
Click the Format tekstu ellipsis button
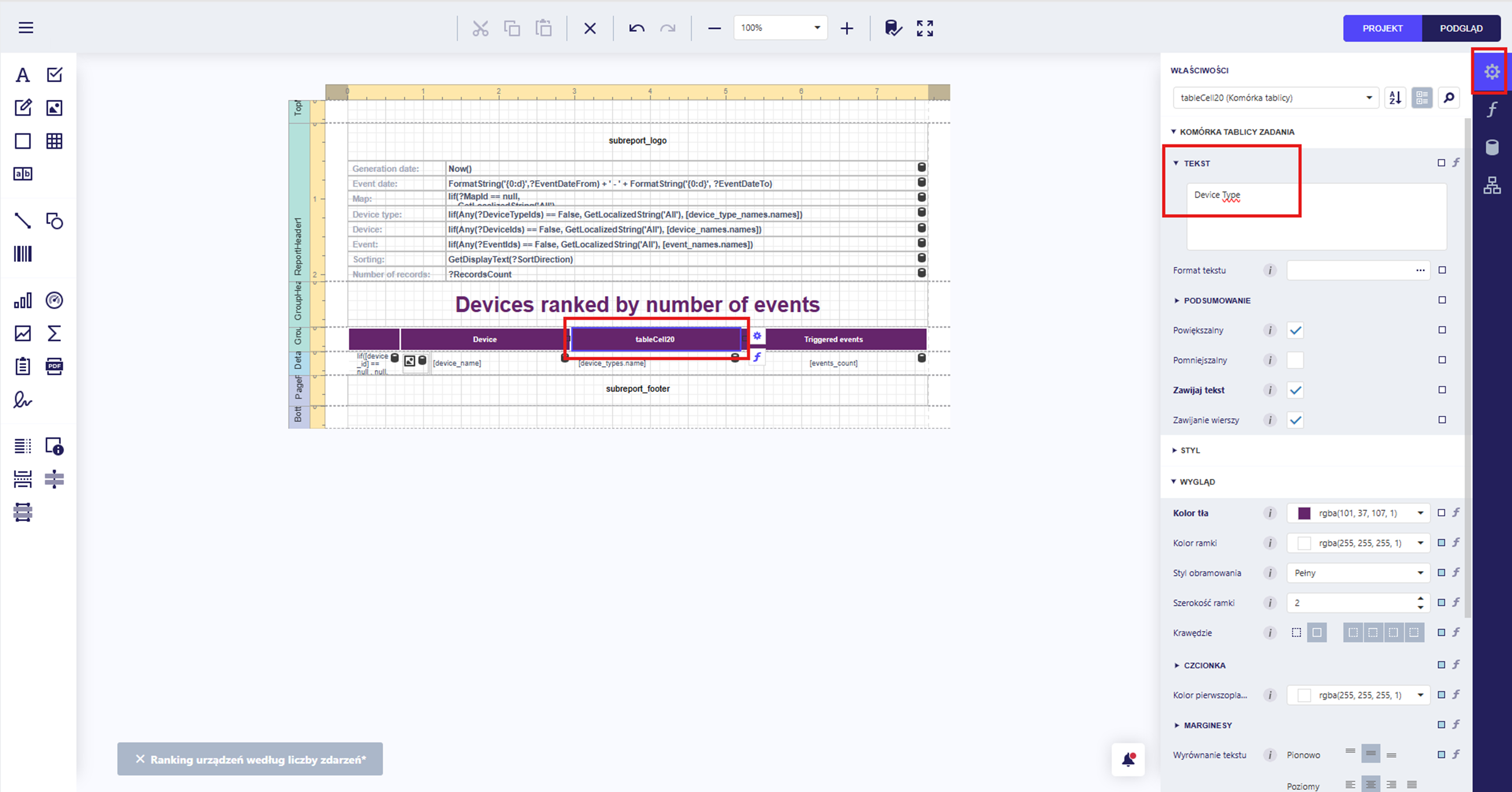click(1420, 271)
